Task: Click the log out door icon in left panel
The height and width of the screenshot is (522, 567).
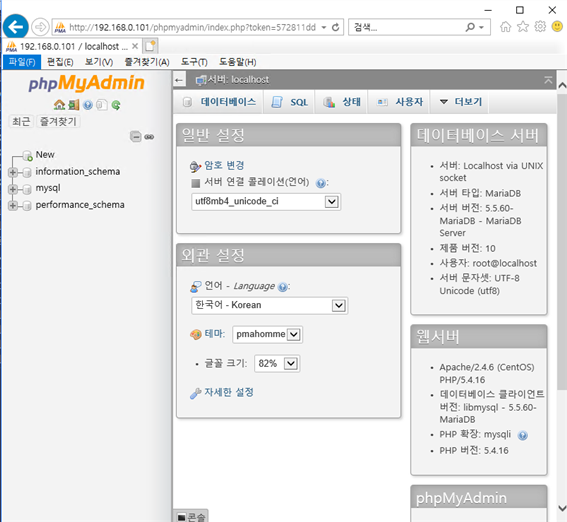Action: pyautogui.click(x=74, y=105)
